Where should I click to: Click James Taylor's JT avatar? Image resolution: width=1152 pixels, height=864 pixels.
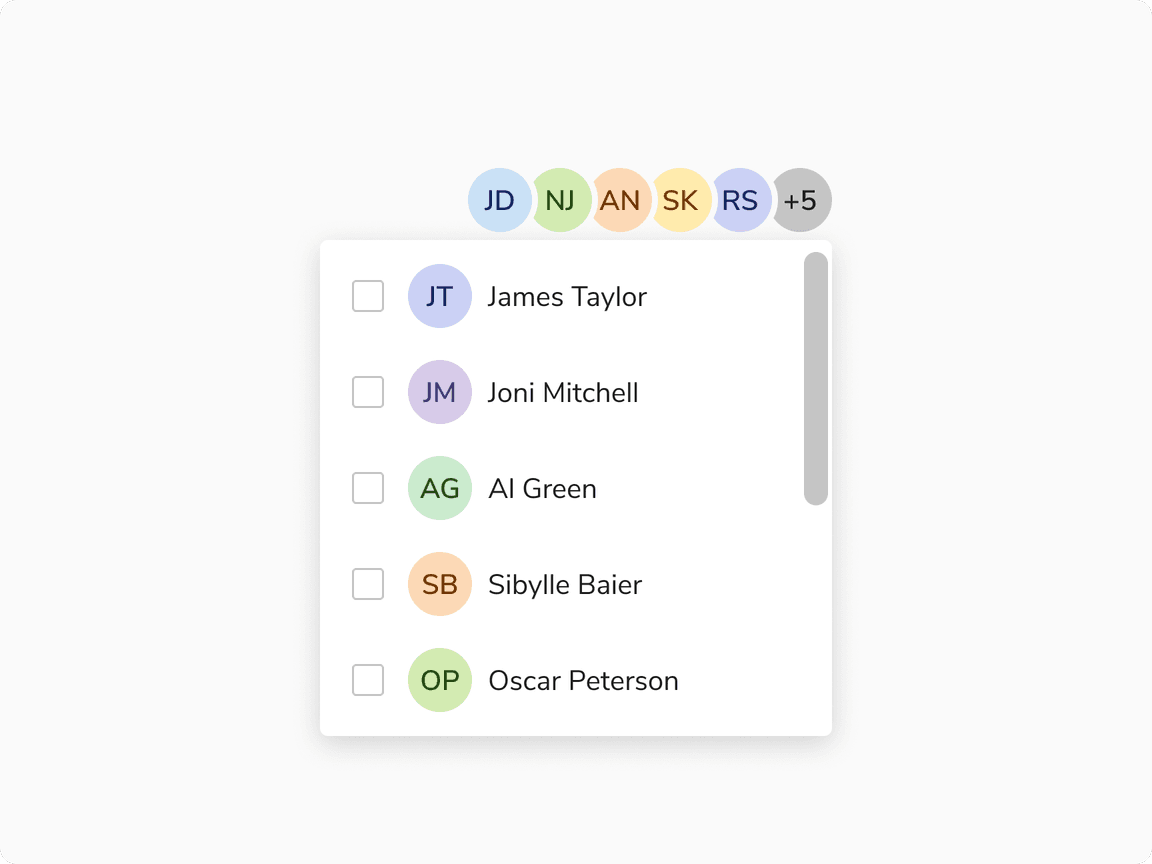click(440, 296)
